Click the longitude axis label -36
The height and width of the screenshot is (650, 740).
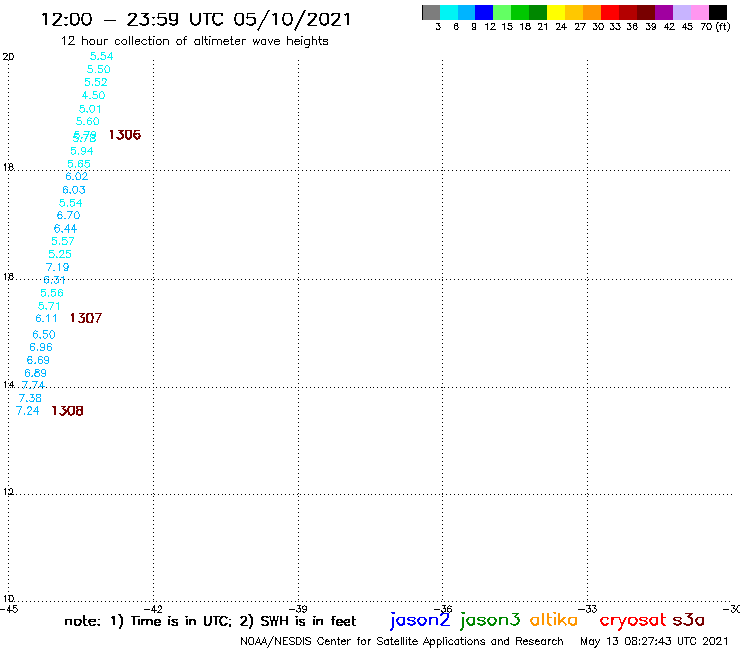pyautogui.click(x=443, y=609)
